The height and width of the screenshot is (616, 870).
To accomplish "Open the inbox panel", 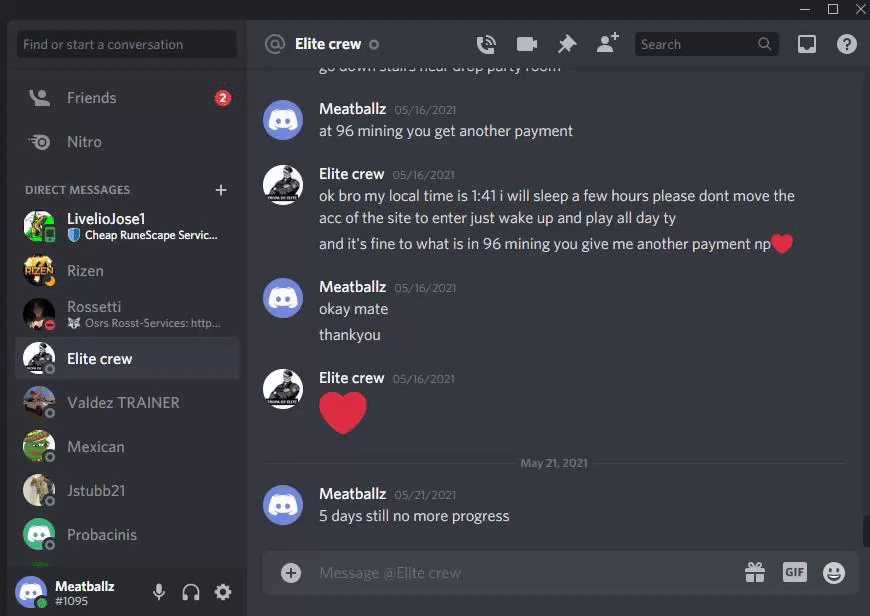I will [806, 44].
